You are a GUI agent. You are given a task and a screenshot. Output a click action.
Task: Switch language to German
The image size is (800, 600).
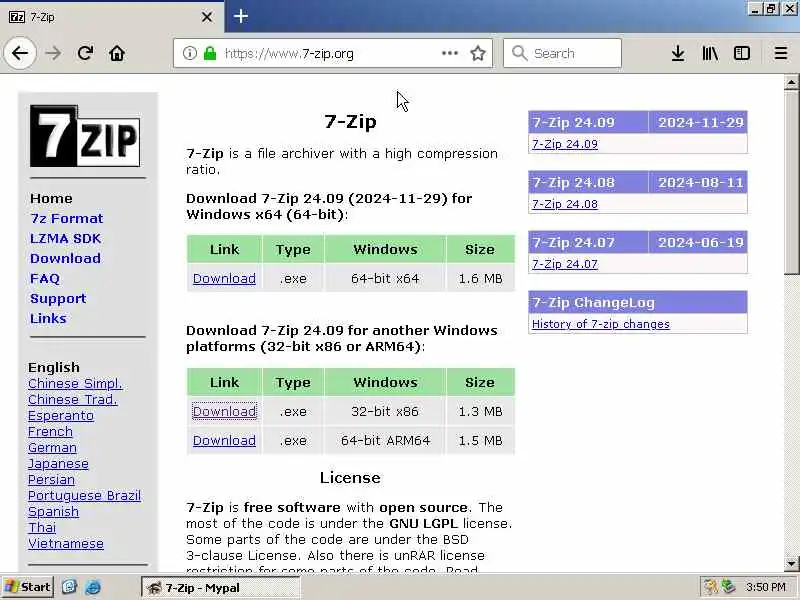(52, 447)
